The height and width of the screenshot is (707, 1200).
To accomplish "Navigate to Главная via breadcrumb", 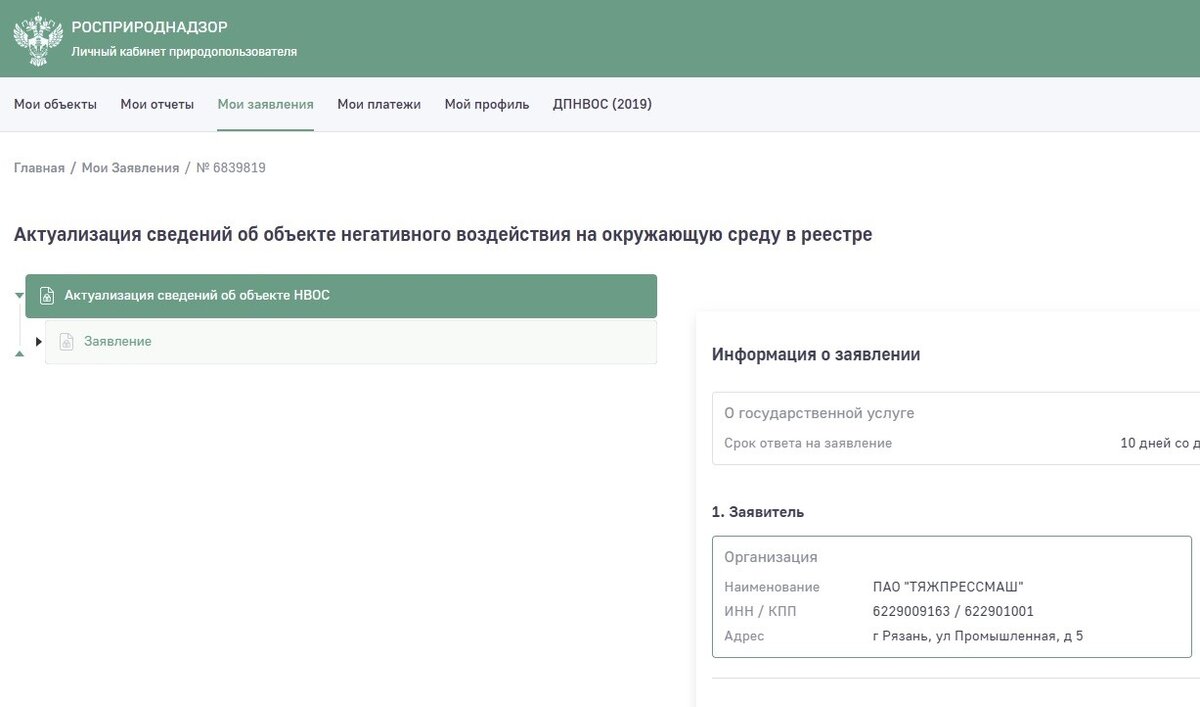I will [40, 167].
